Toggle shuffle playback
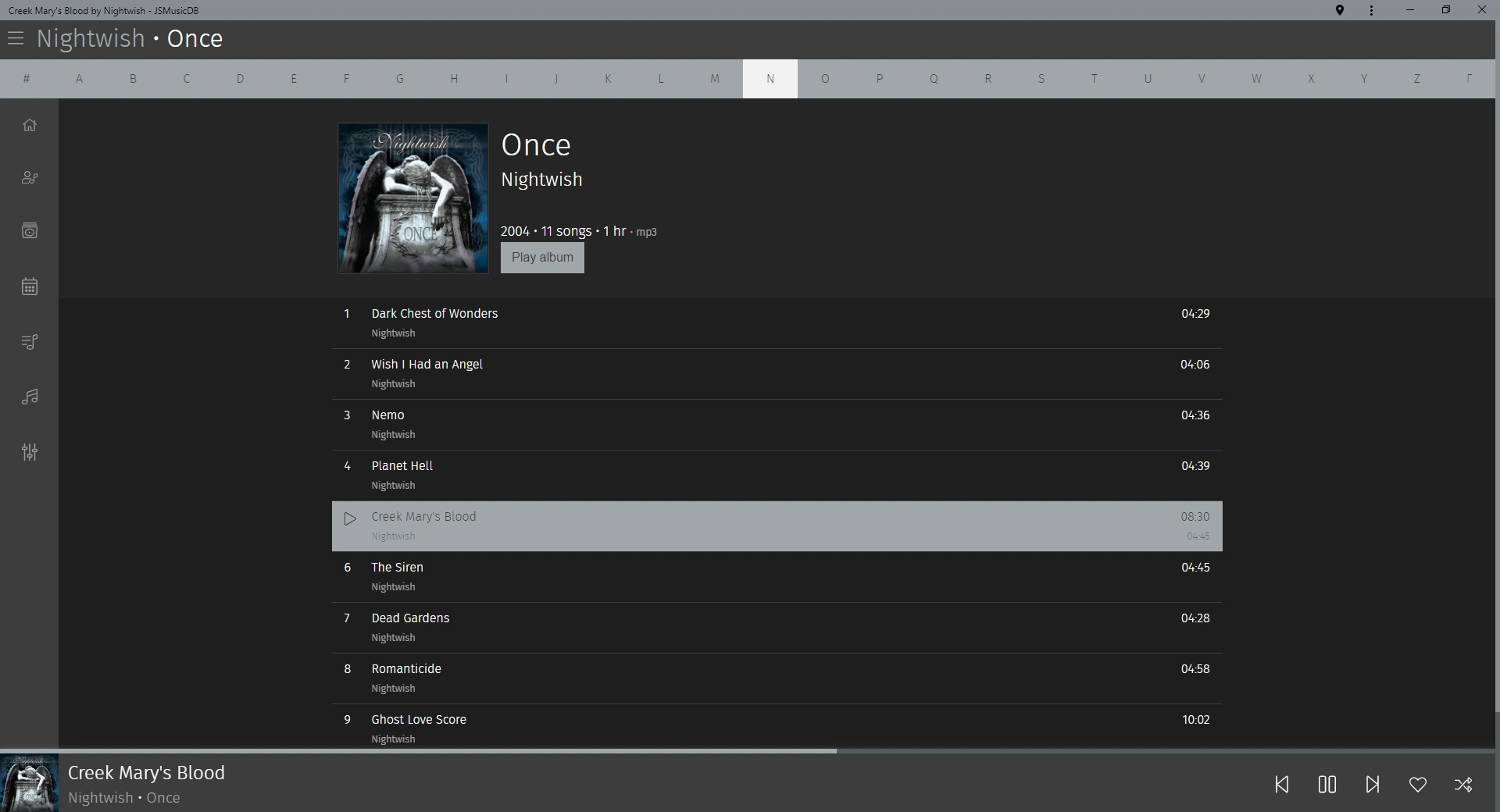The width and height of the screenshot is (1500, 812). (1463, 784)
